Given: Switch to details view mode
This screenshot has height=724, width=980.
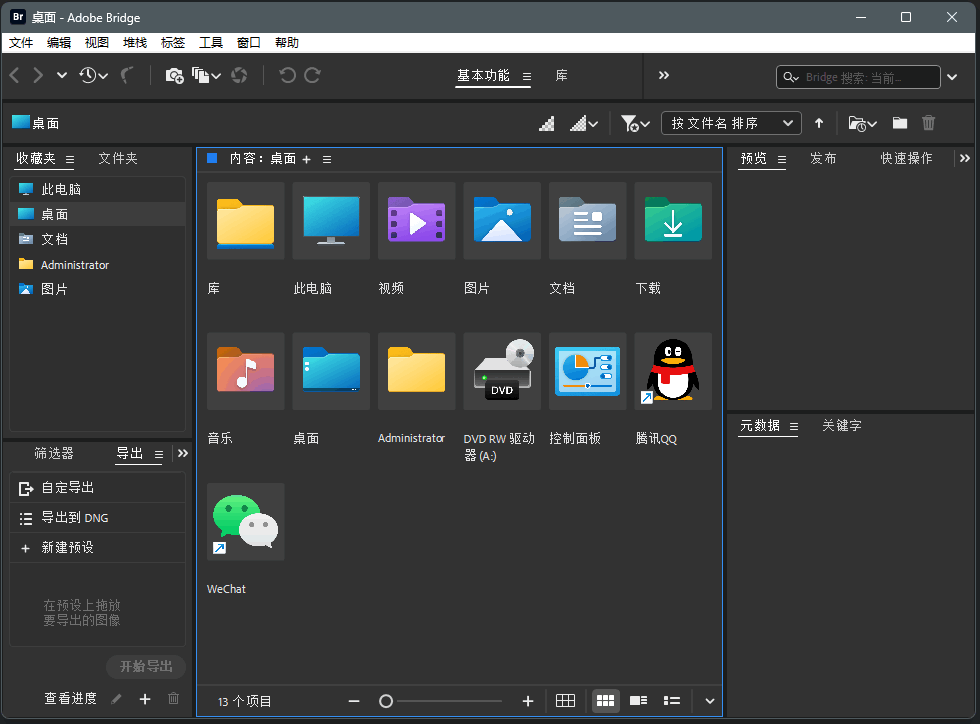Looking at the screenshot, I should (x=638, y=701).
